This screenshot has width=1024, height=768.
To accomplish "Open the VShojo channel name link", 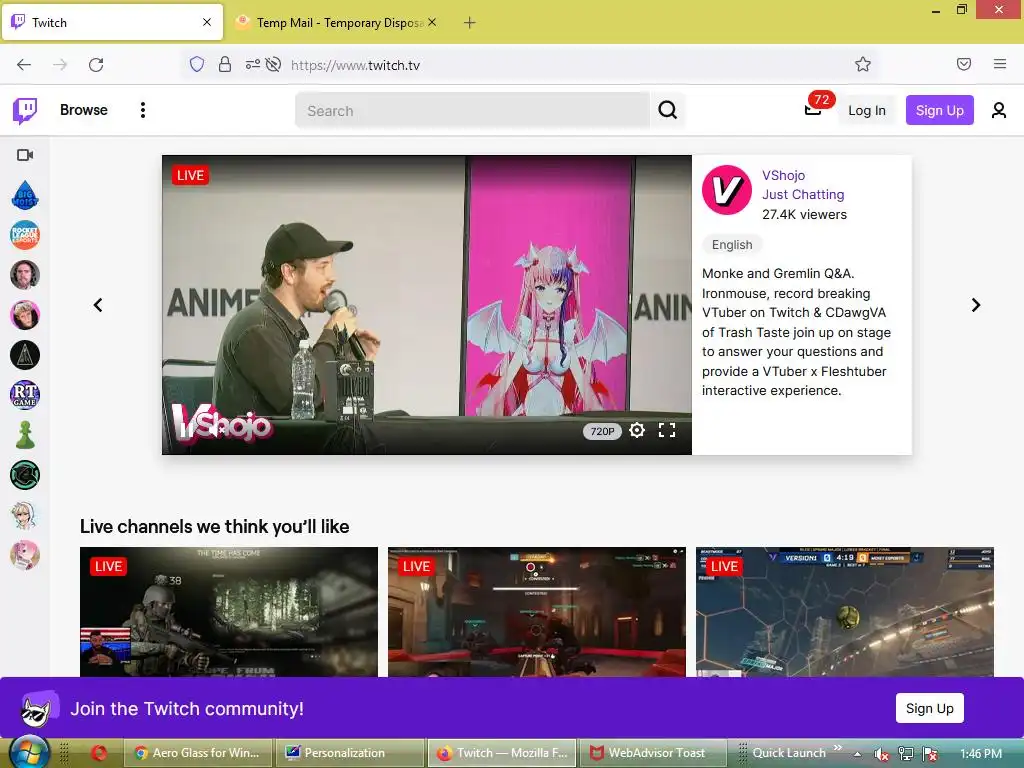I will coord(783,175).
